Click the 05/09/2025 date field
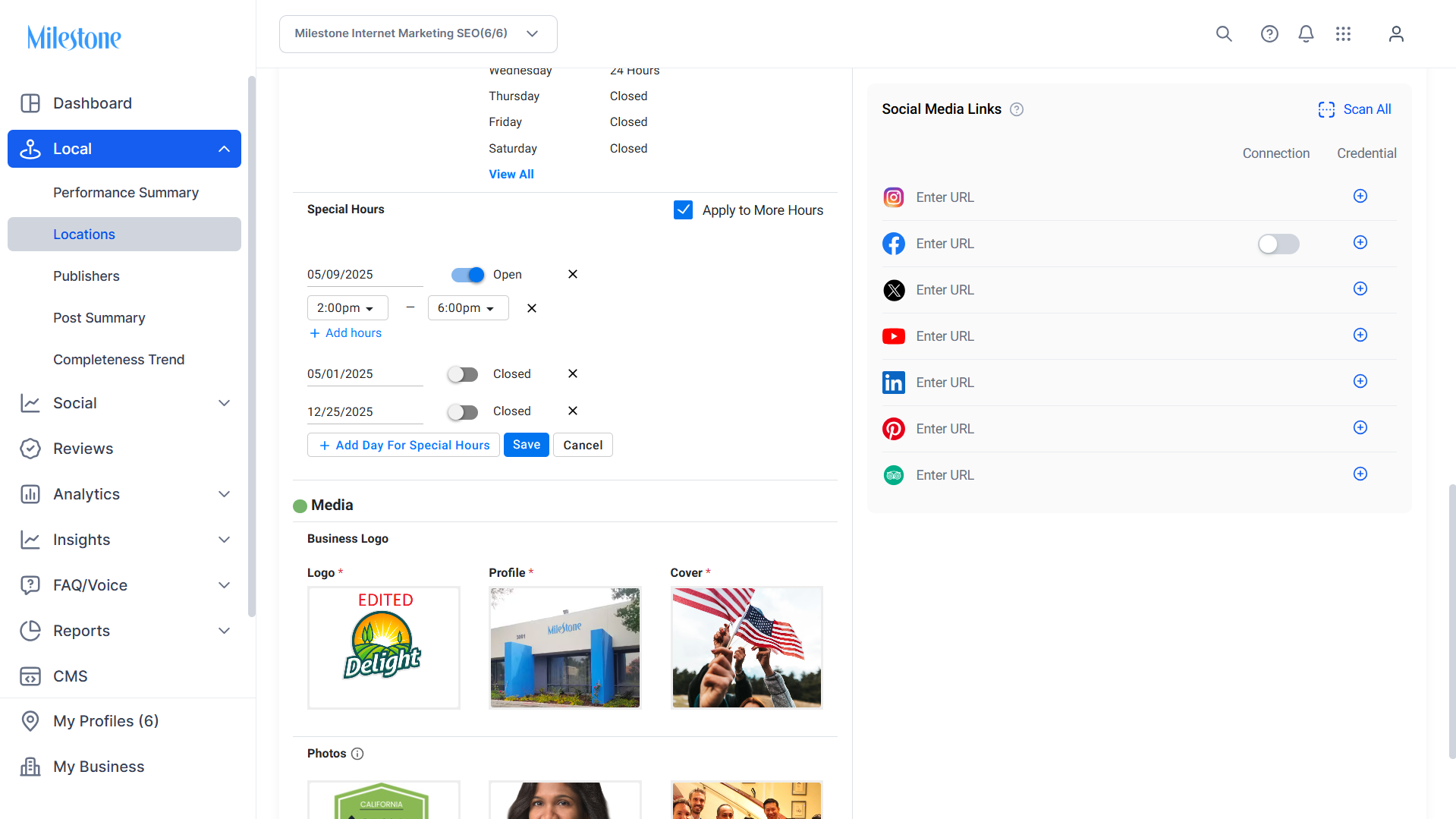 click(365, 275)
